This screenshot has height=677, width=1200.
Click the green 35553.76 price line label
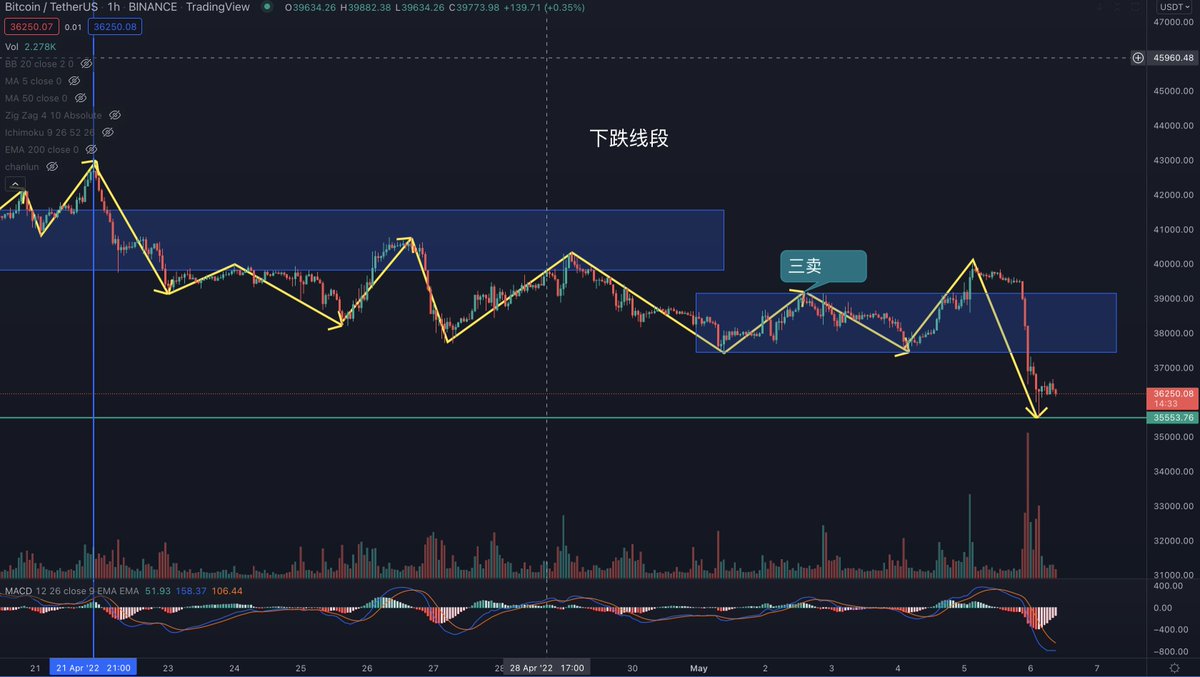point(1173,417)
